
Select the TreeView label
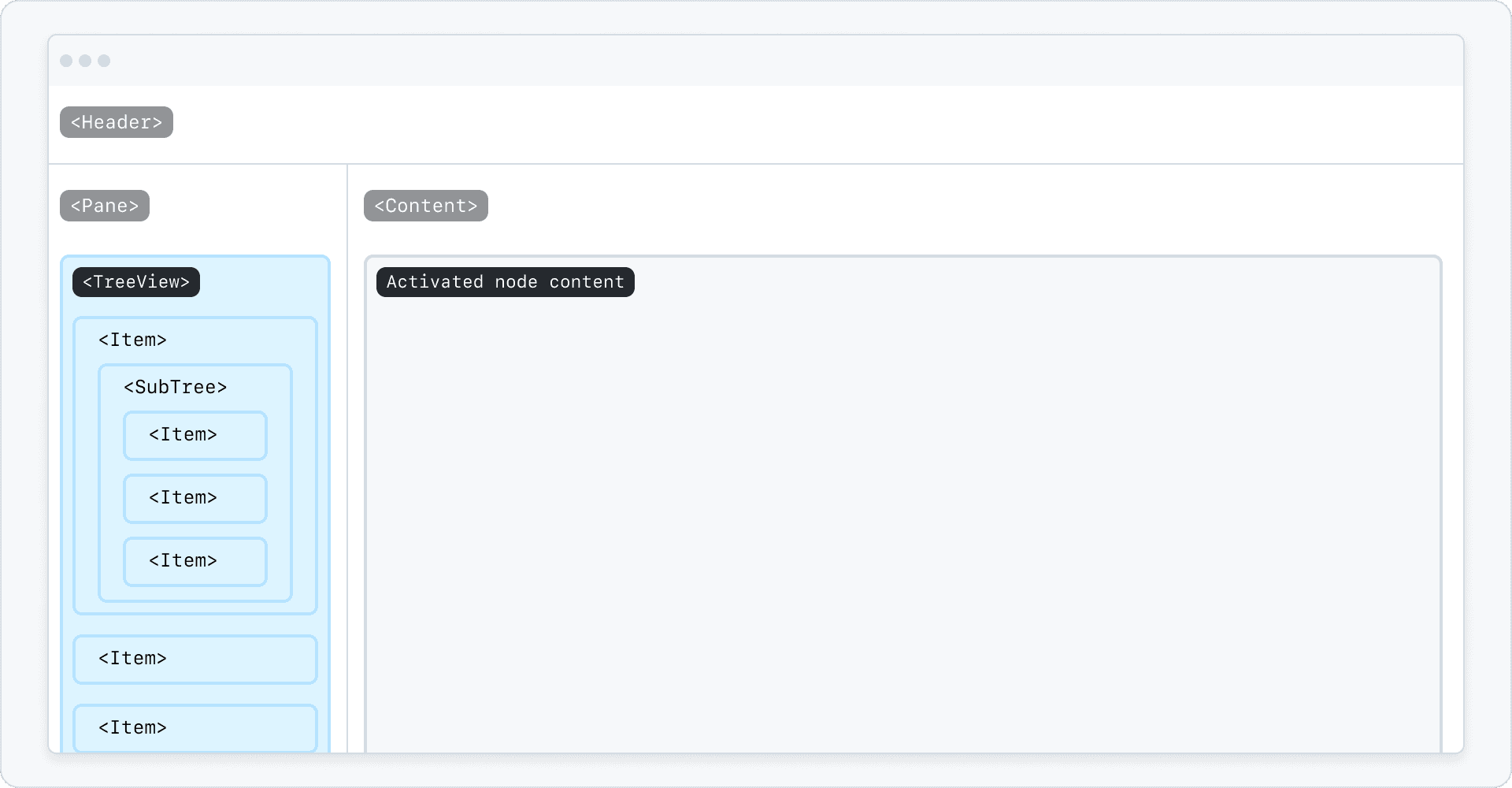pyautogui.click(x=136, y=282)
